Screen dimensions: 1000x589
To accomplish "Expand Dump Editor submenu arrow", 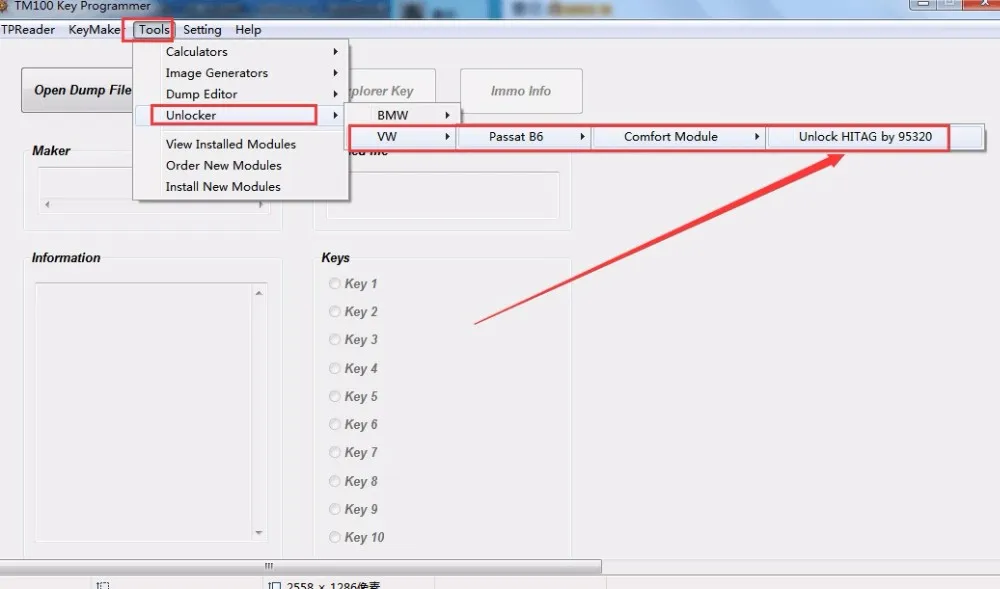I will pyautogui.click(x=335, y=94).
